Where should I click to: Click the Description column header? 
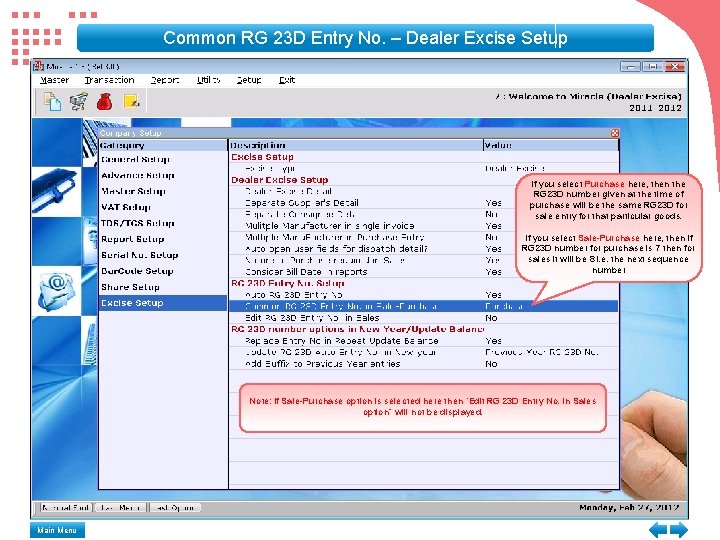click(356, 146)
